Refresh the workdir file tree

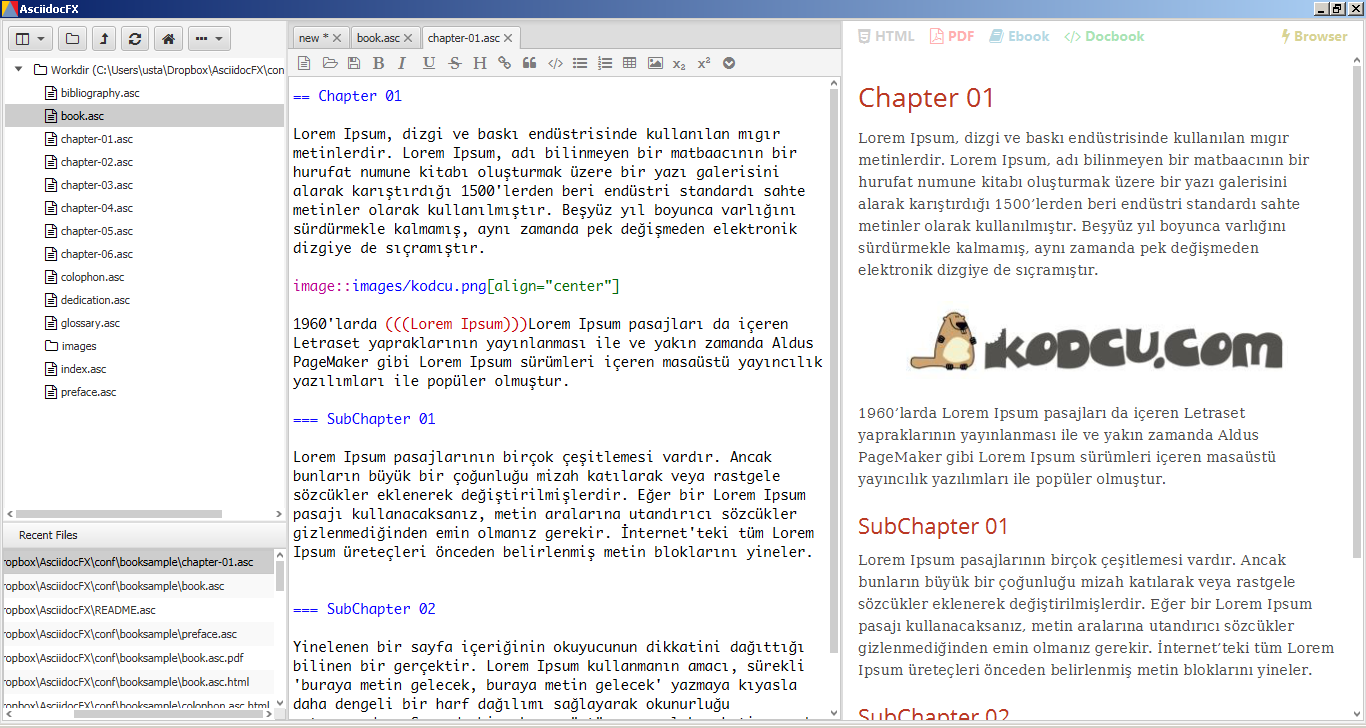(x=135, y=39)
